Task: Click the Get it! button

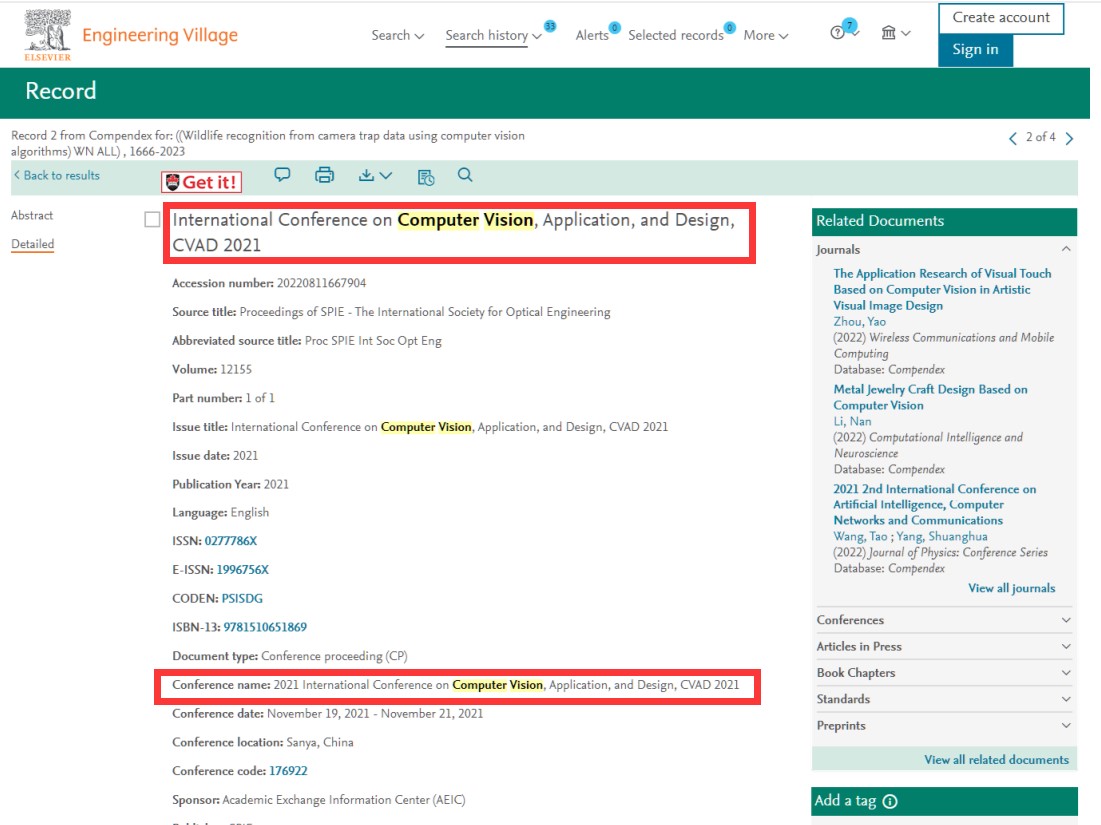Action: (202, 183)
